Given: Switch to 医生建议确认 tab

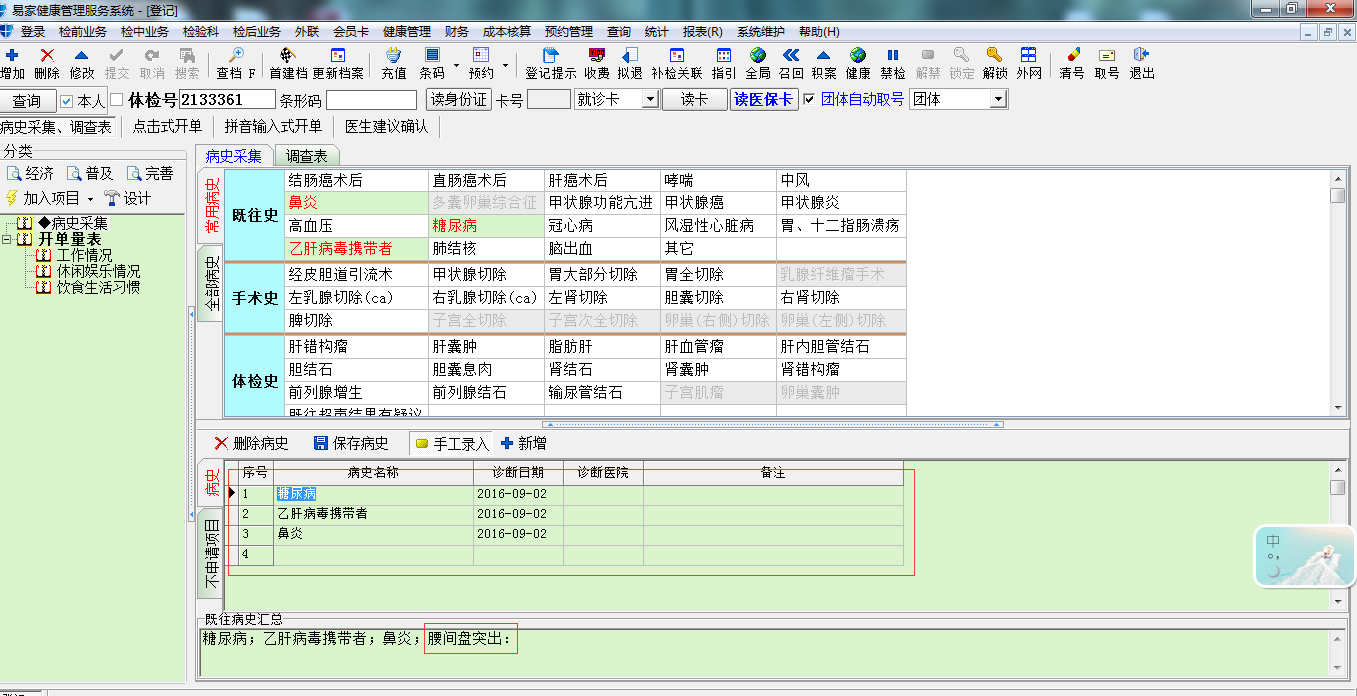Looking at the screenshot, I should (x=386, y=126).
